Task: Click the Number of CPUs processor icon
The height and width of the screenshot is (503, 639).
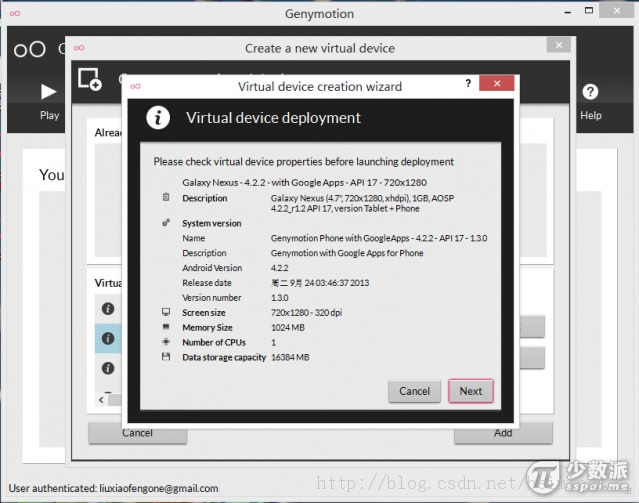Action: 166,342
